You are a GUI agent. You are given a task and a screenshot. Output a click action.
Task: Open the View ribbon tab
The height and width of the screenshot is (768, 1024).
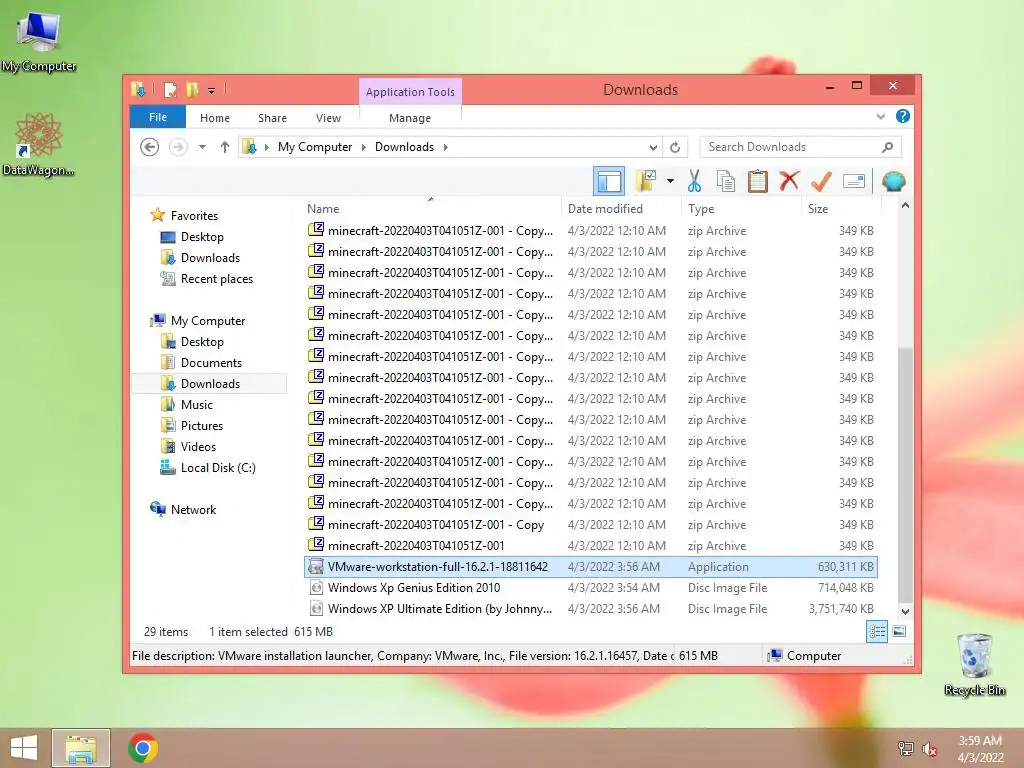328,118
